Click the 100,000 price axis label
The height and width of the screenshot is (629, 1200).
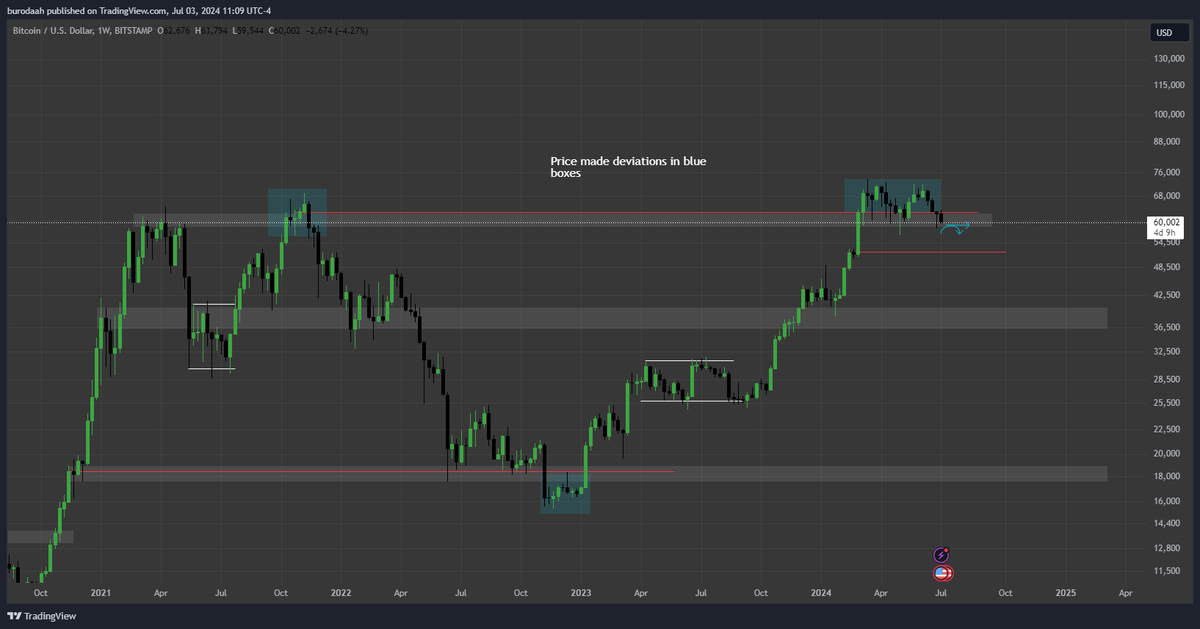click(x=1168, y=114)
